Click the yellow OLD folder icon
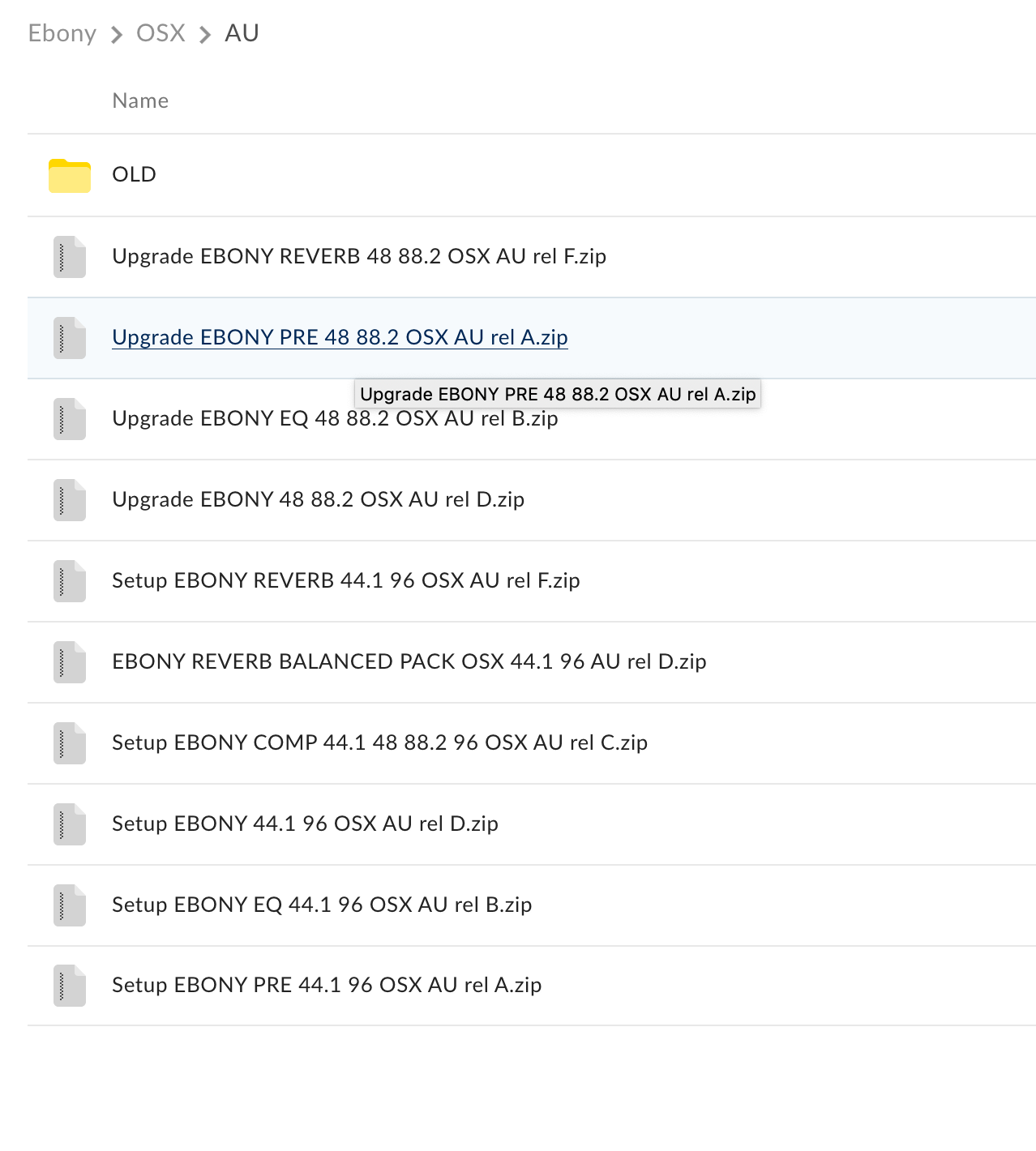This screenshot has height=1151, width=1036. coord(69,175)
